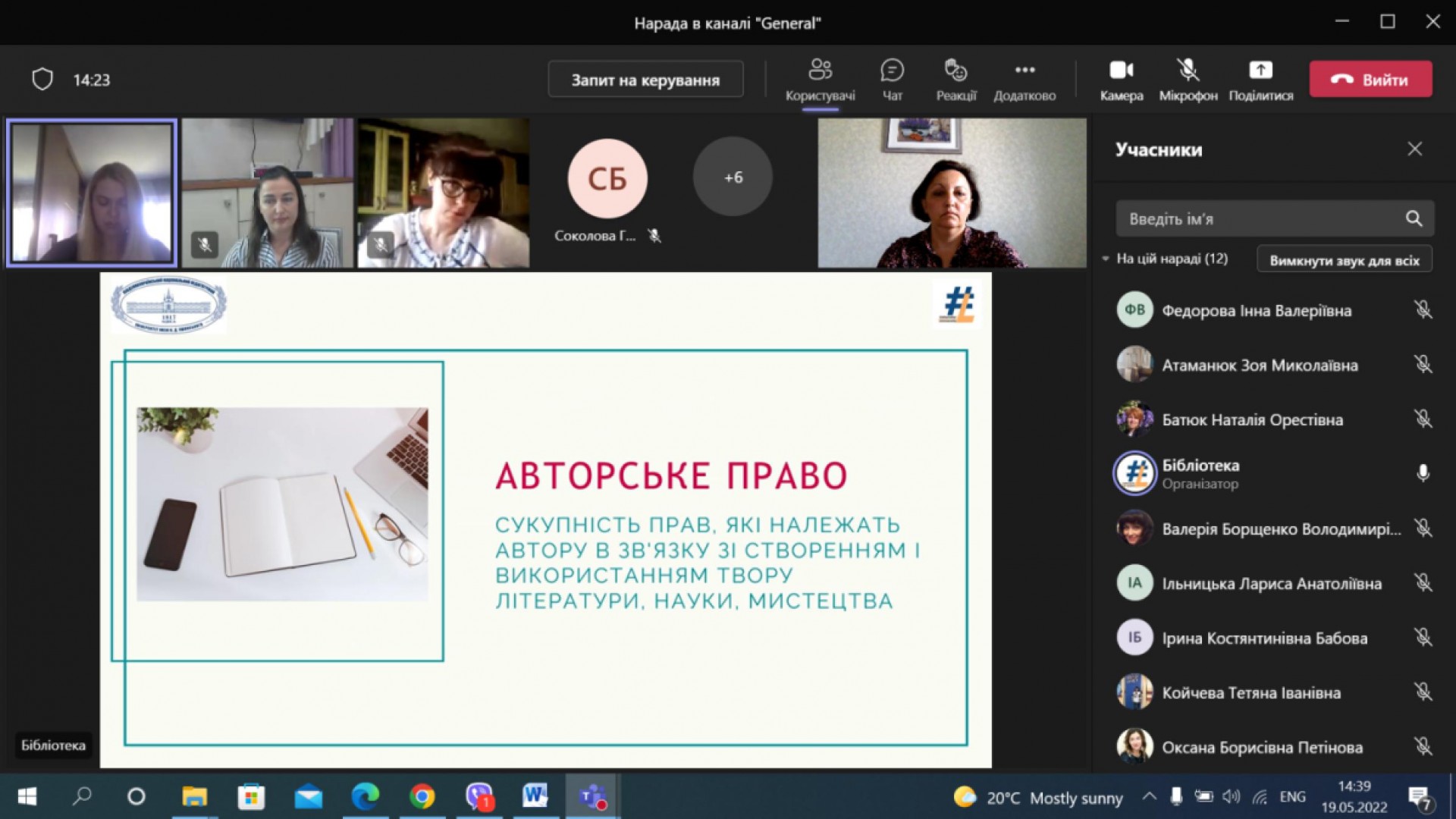Toggle the microphone icon beside Бібліотека organizer
This screenshot has width=1456, height=819.
(1423, 473)
